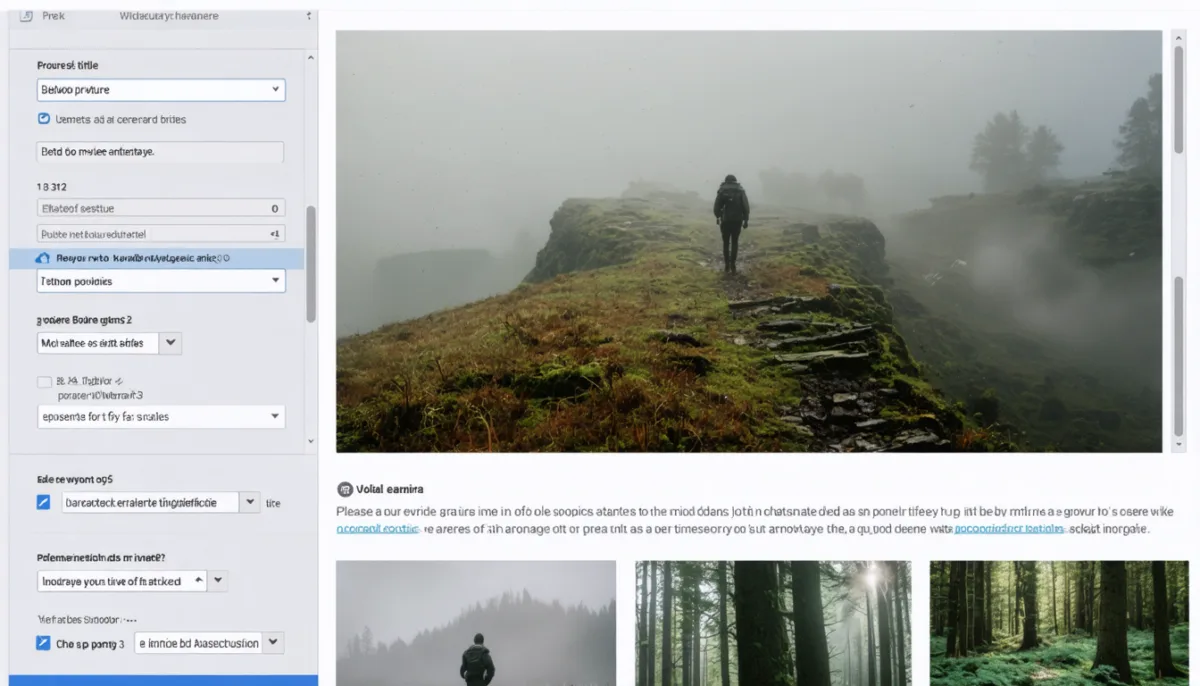The image size is (1200, 686).
Task: Click the up arrow inside the "Inodraye youn tive" field
Action: coord(198,580)
